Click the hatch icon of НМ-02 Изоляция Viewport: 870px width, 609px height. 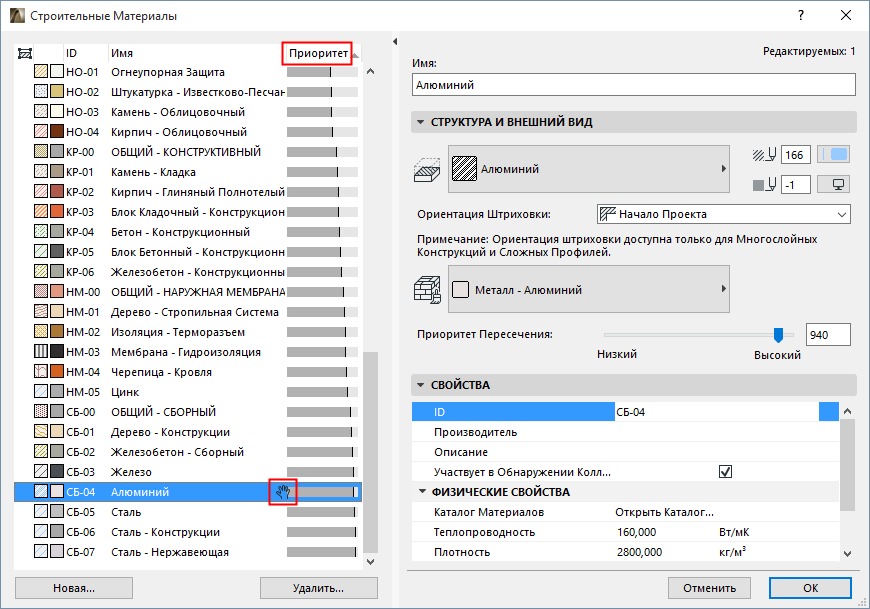pos(41,331)
